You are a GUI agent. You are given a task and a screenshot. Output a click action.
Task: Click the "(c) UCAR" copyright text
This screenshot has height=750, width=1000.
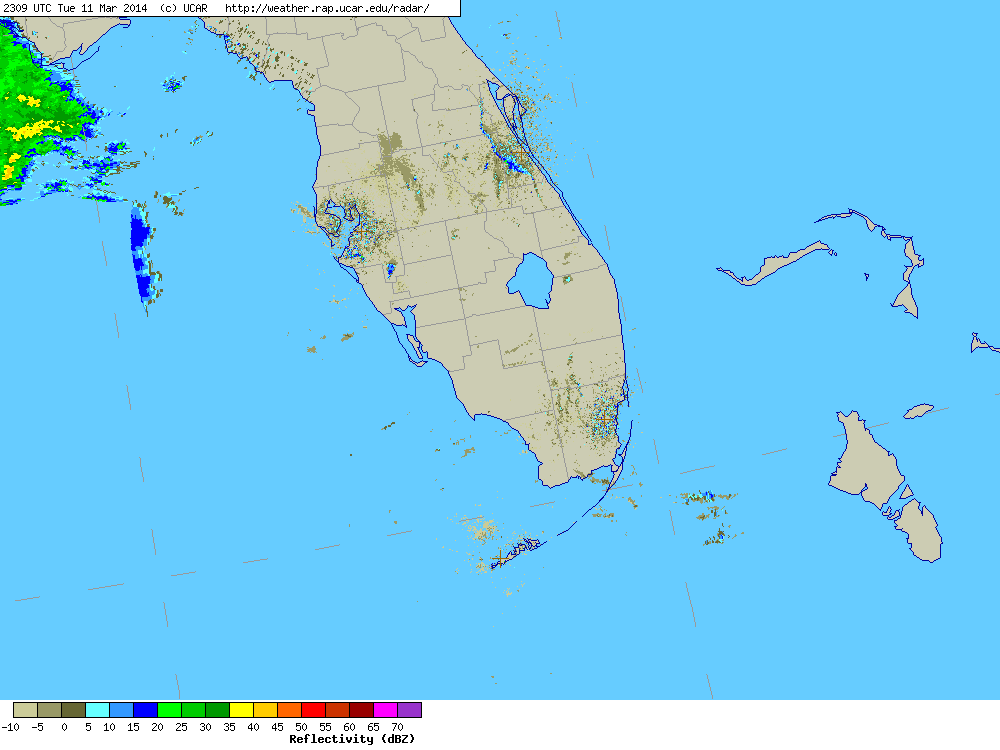[x=184, y=8]
